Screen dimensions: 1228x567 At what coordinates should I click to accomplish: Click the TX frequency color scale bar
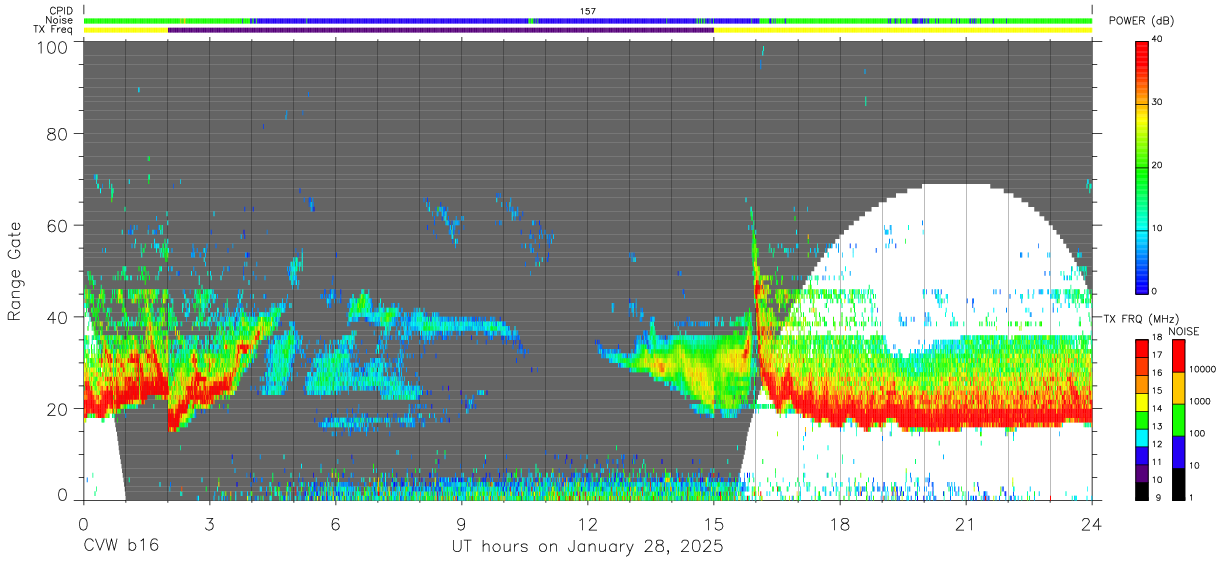1143,418
